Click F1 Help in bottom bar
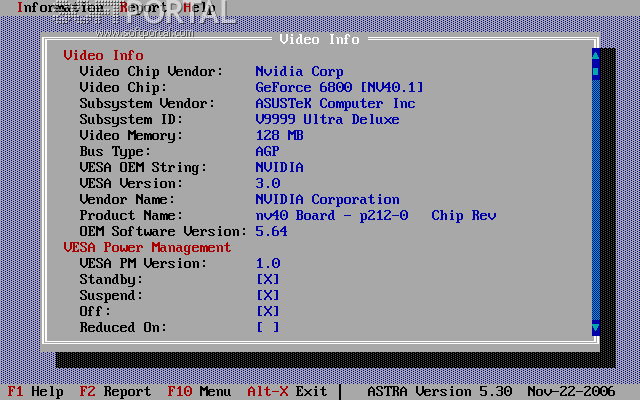 click(36, 391)
